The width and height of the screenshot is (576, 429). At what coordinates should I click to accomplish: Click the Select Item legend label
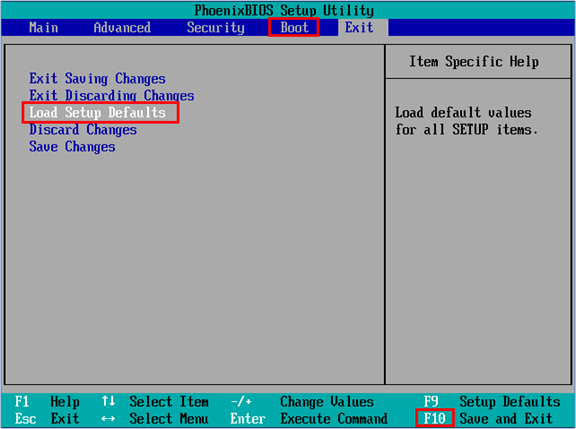point(169,401)
